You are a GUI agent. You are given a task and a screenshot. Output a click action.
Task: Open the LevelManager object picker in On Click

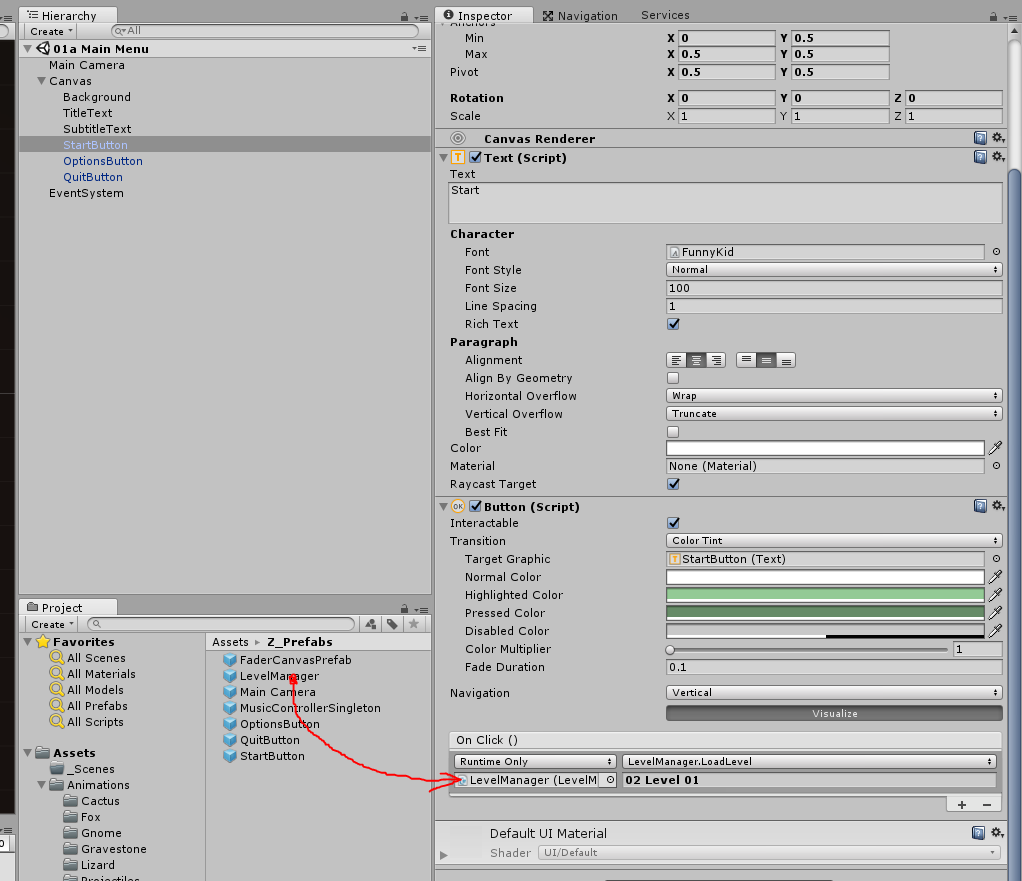(608, 779)
